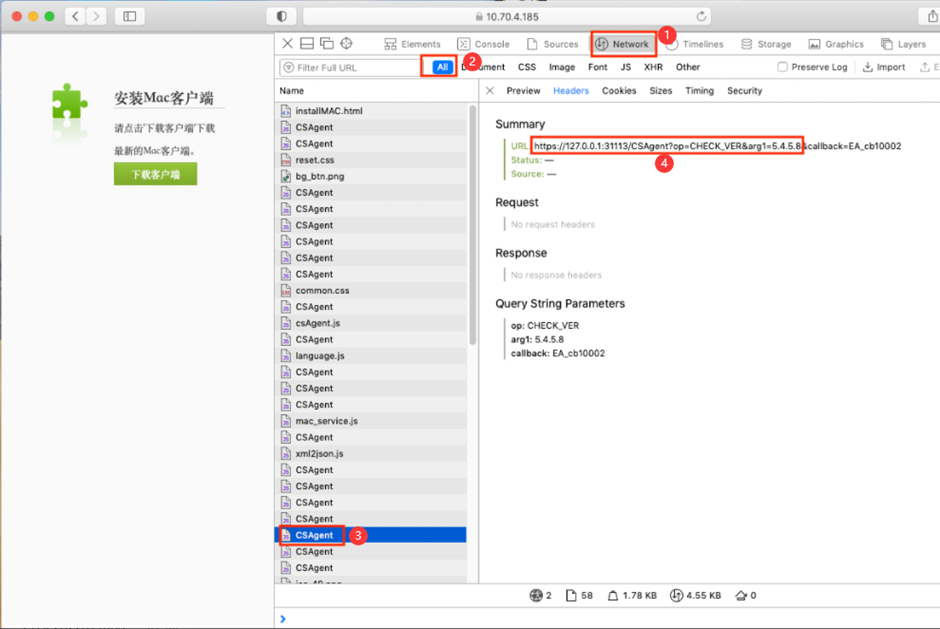Viewport: 940px width, 629px height.
Task: Enable the Preserve Log checkbox
Action: point(782,67)
